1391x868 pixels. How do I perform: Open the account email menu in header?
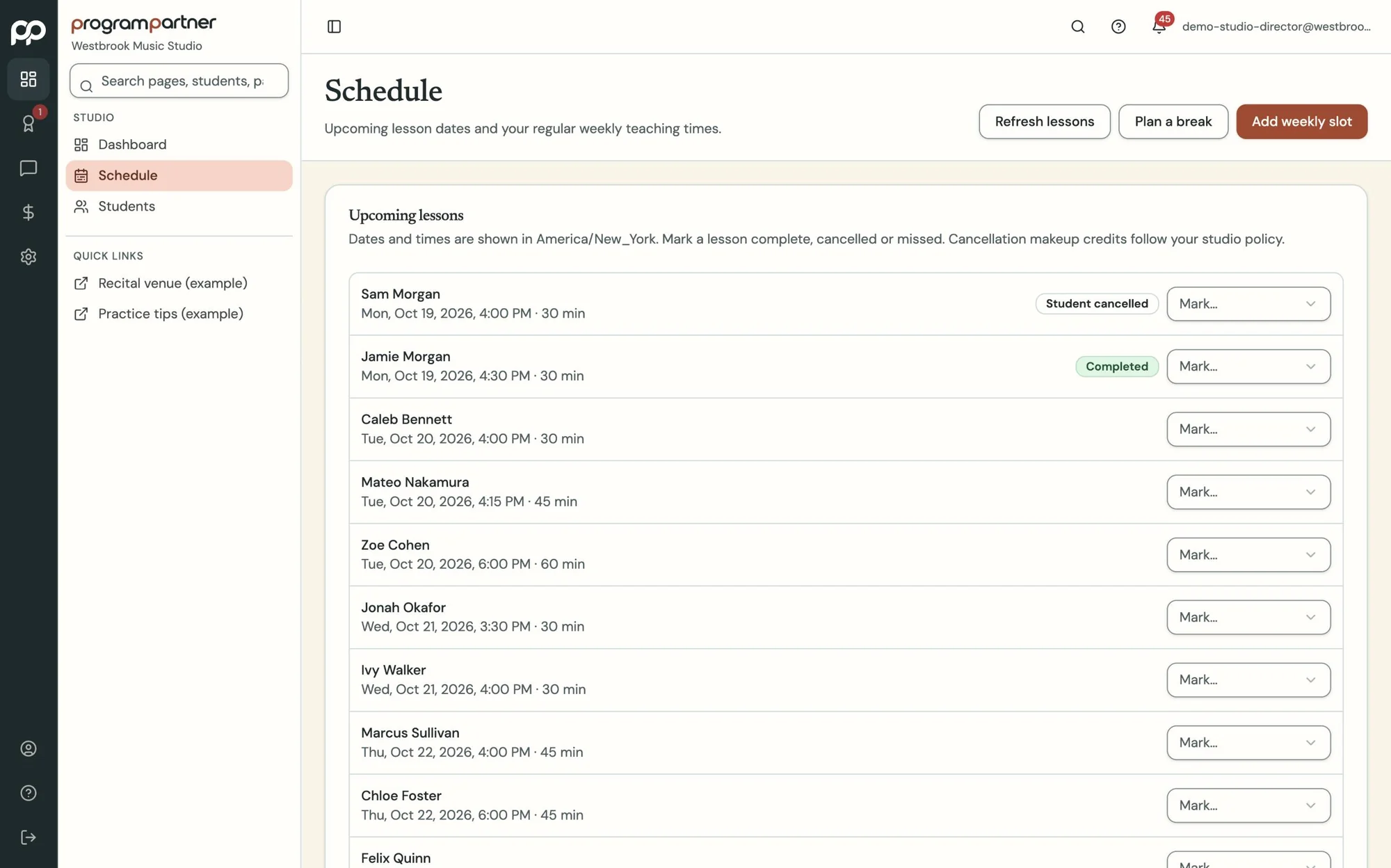1276,26
